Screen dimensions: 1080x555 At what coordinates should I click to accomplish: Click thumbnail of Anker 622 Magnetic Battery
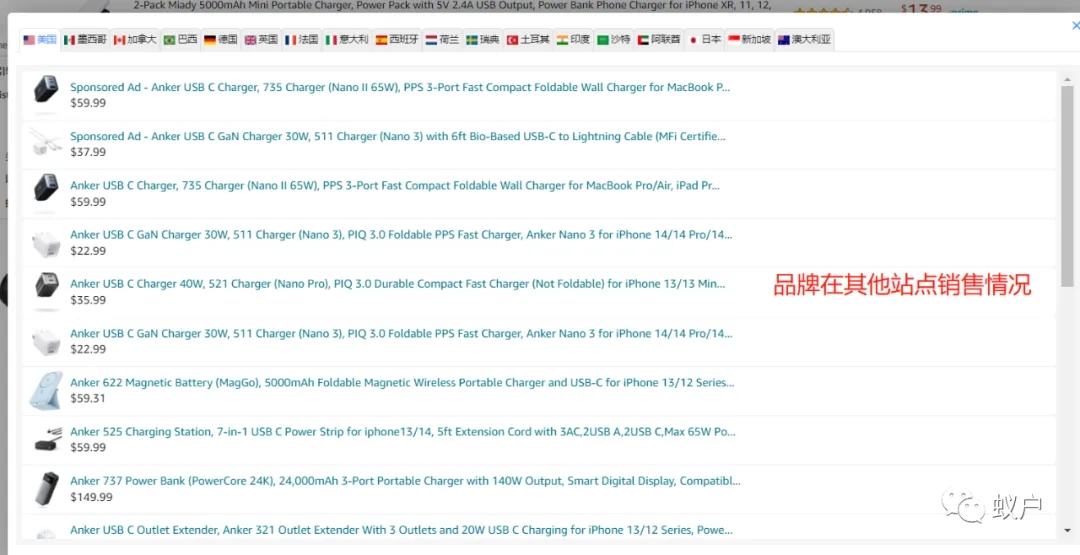[45, 390]
